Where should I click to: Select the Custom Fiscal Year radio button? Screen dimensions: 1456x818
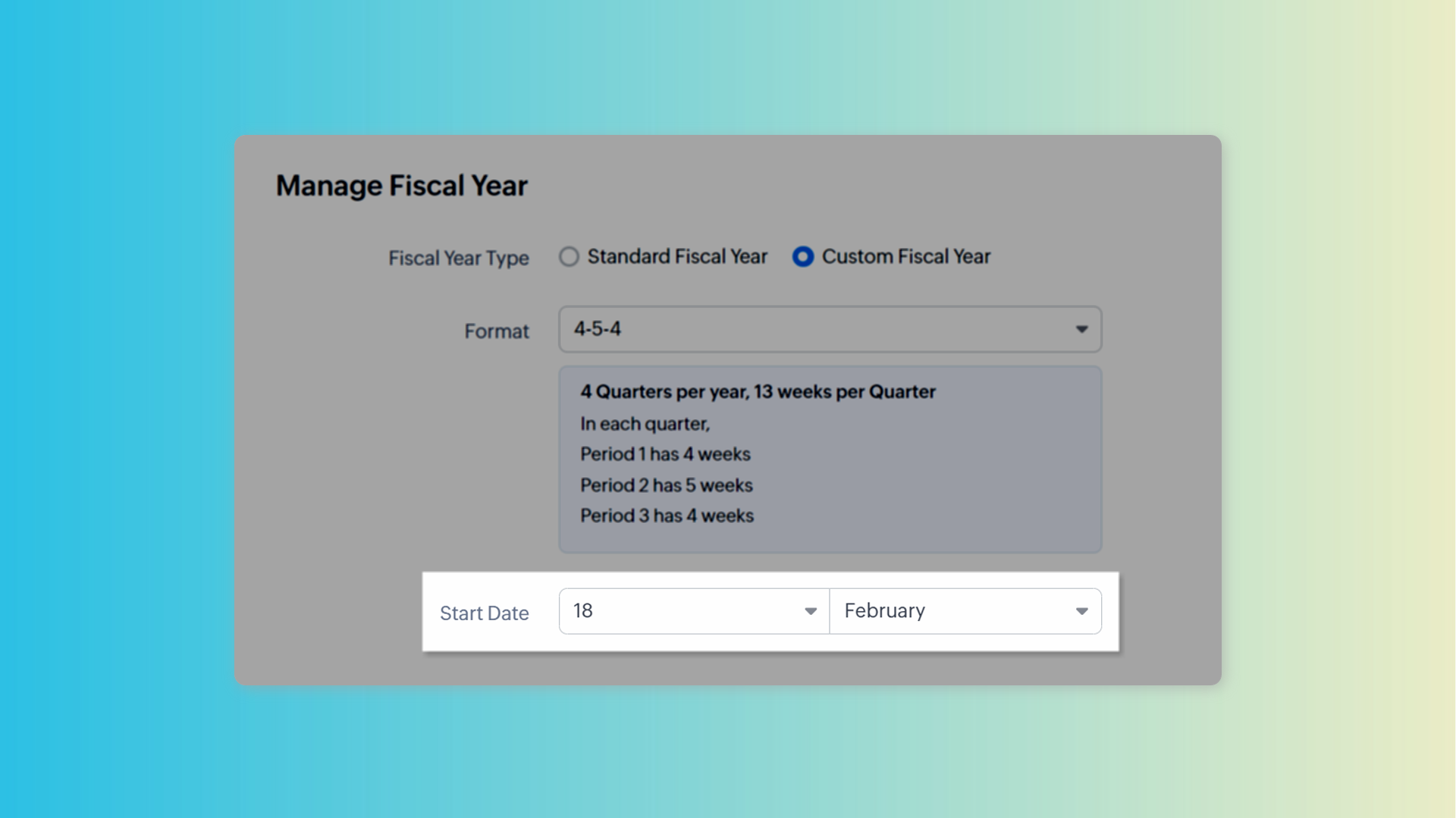[802, 257]
